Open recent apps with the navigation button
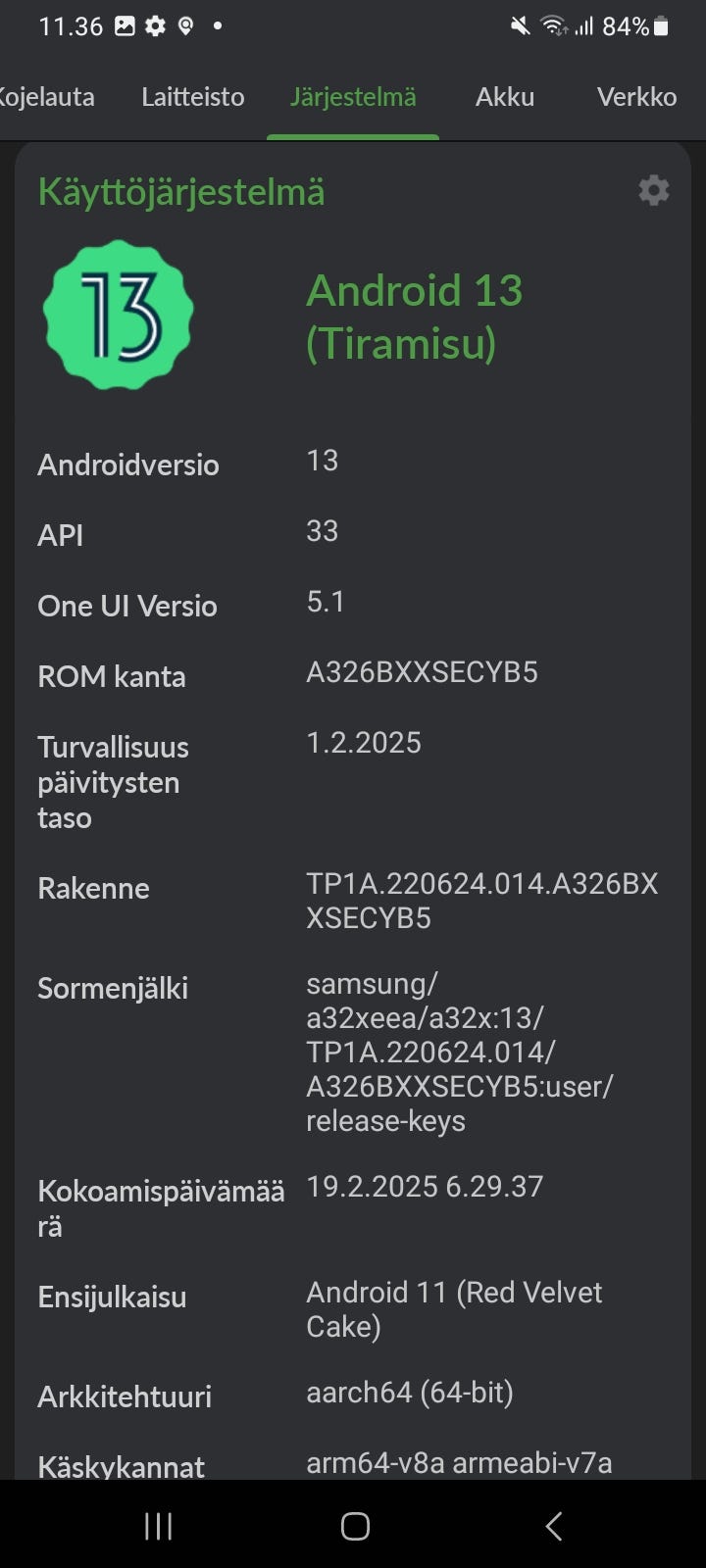This screenshot has height=1568, width=706. click(159, 1525)
